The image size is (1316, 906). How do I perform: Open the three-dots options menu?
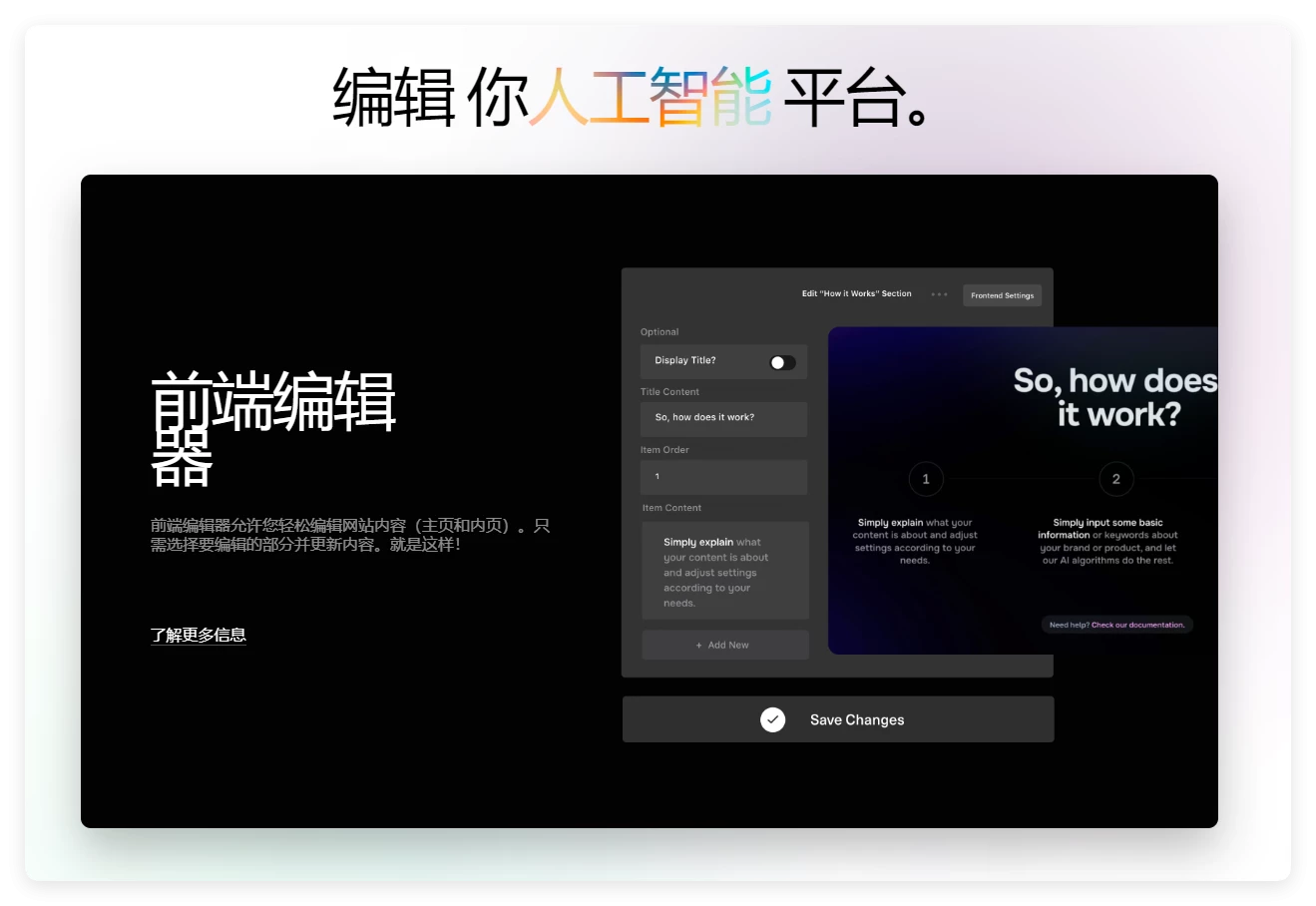coord(939,294)
